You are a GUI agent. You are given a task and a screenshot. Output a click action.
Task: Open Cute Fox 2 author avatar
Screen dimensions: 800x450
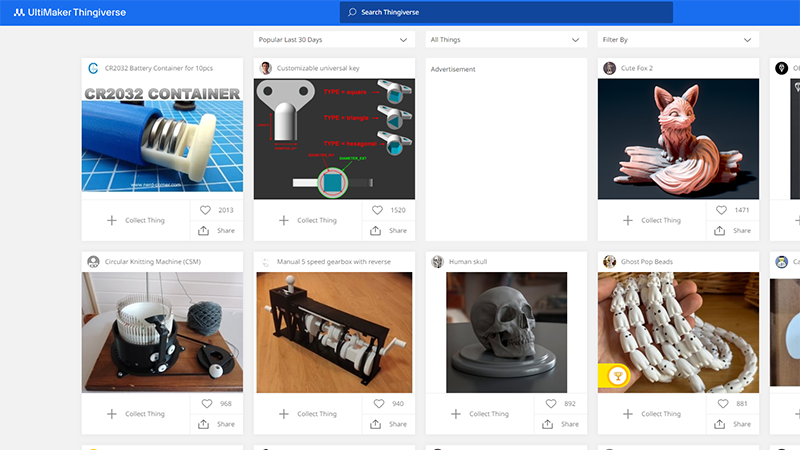tap(609, 68)
